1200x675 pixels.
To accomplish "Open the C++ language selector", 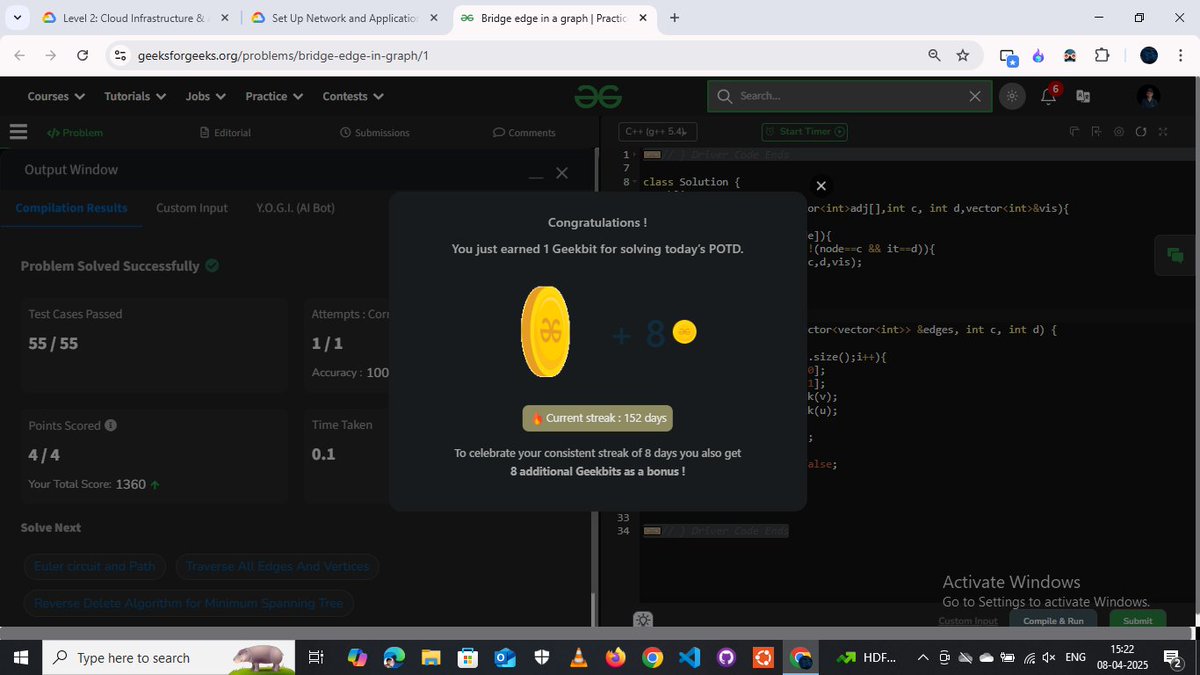I will [x=657, y=131].
